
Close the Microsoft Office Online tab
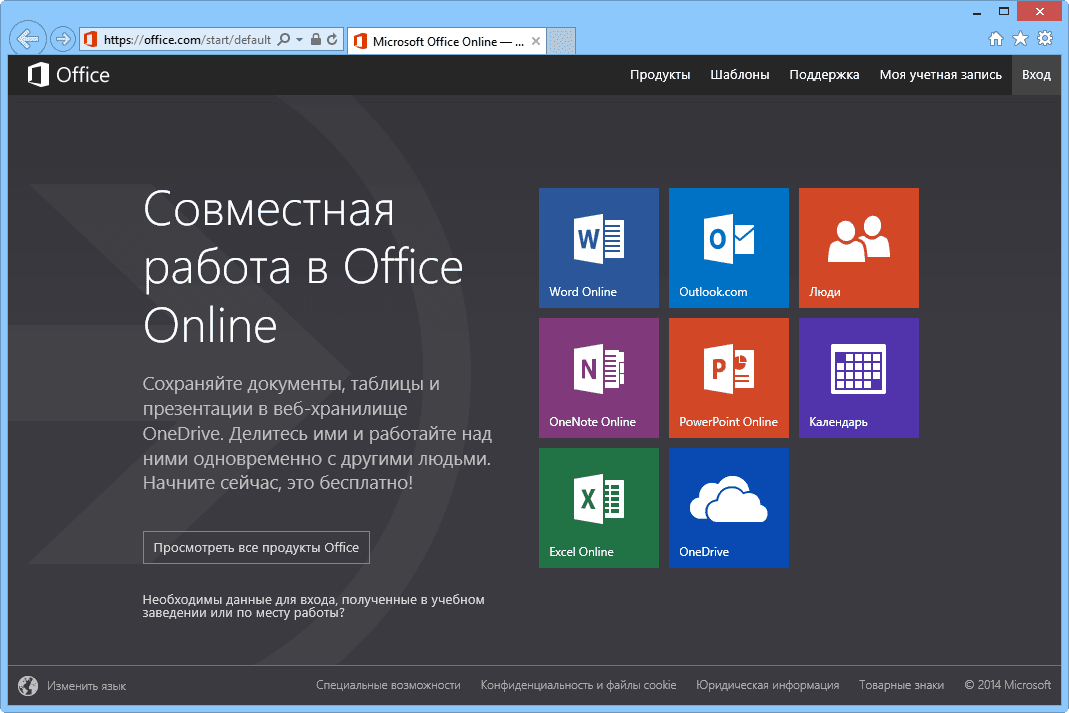pyautogui.click(x=536, y=41)
